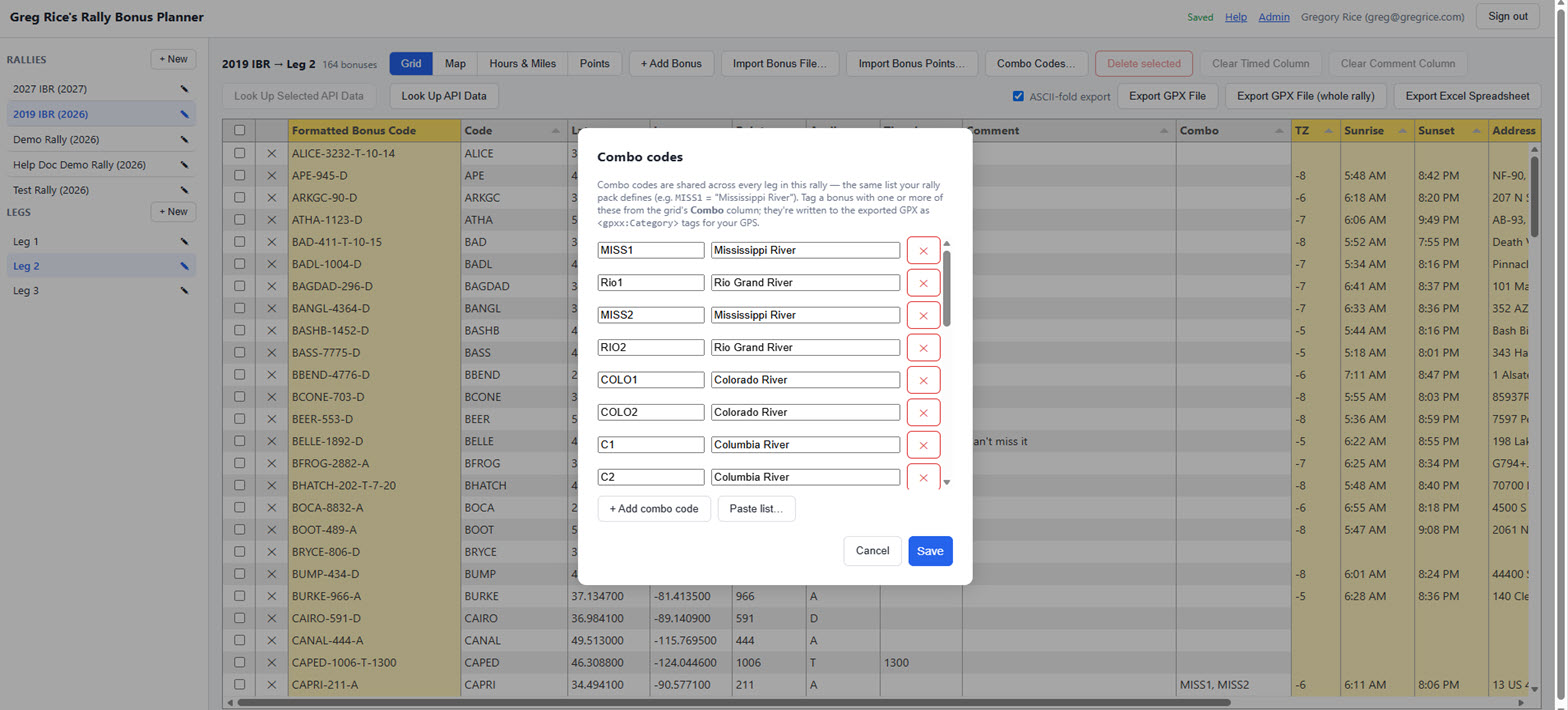Switch to the Grid view tab

click(x=411, y=64)
